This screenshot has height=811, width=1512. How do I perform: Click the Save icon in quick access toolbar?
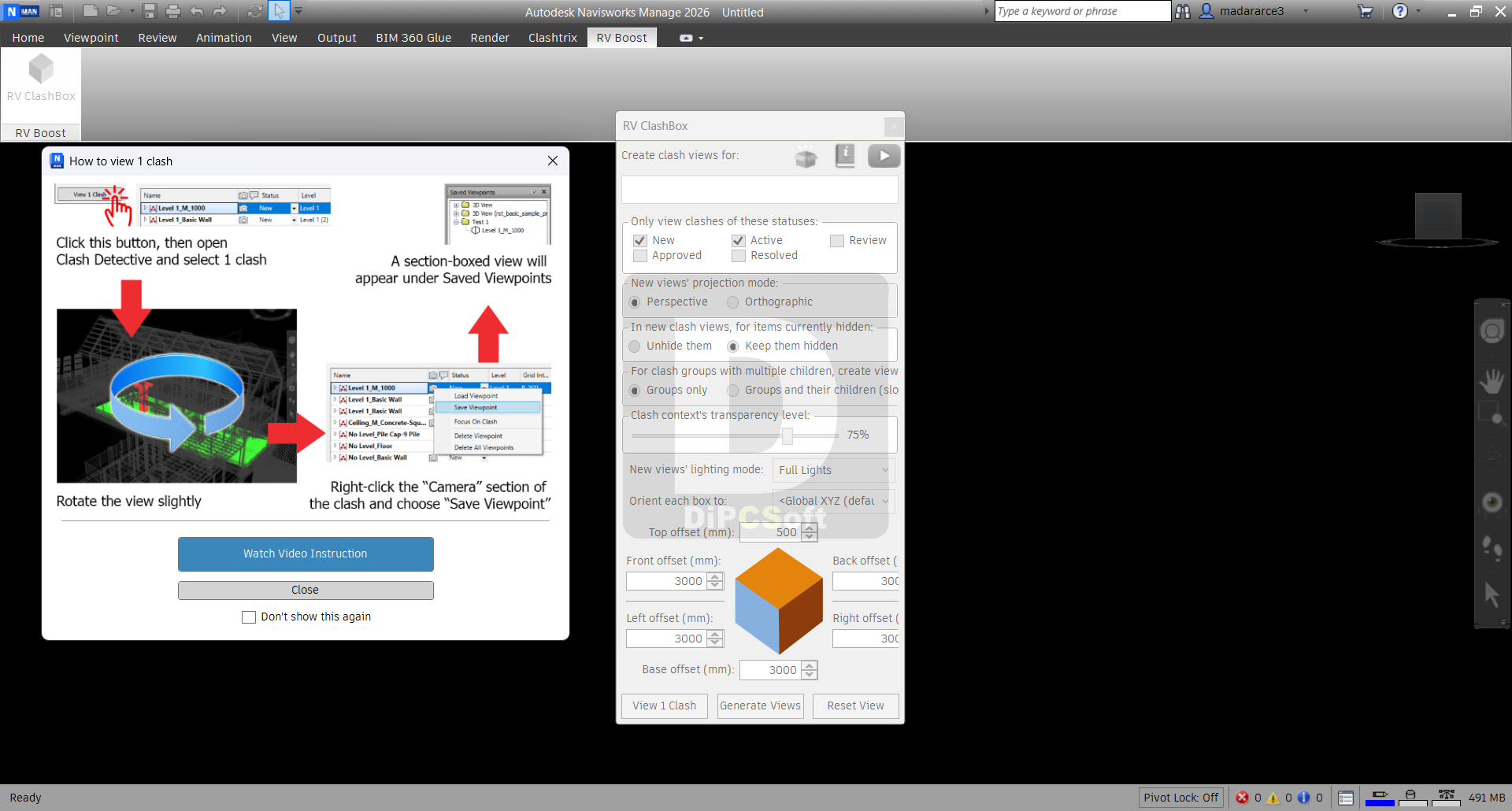pos(150,11)
